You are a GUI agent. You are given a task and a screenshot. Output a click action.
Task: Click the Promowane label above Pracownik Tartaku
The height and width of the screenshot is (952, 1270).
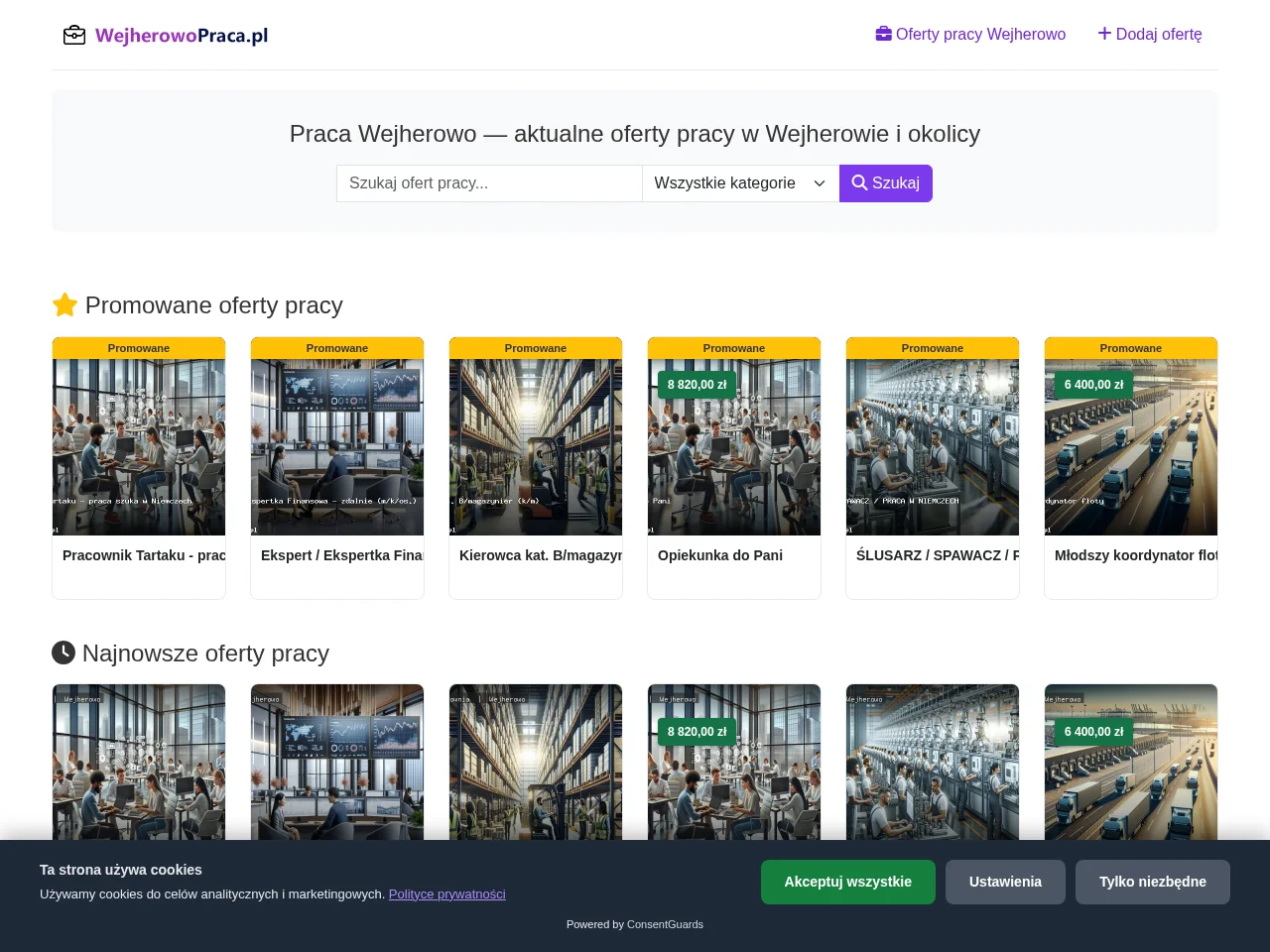pyautogui.click(x=139, y=348)
